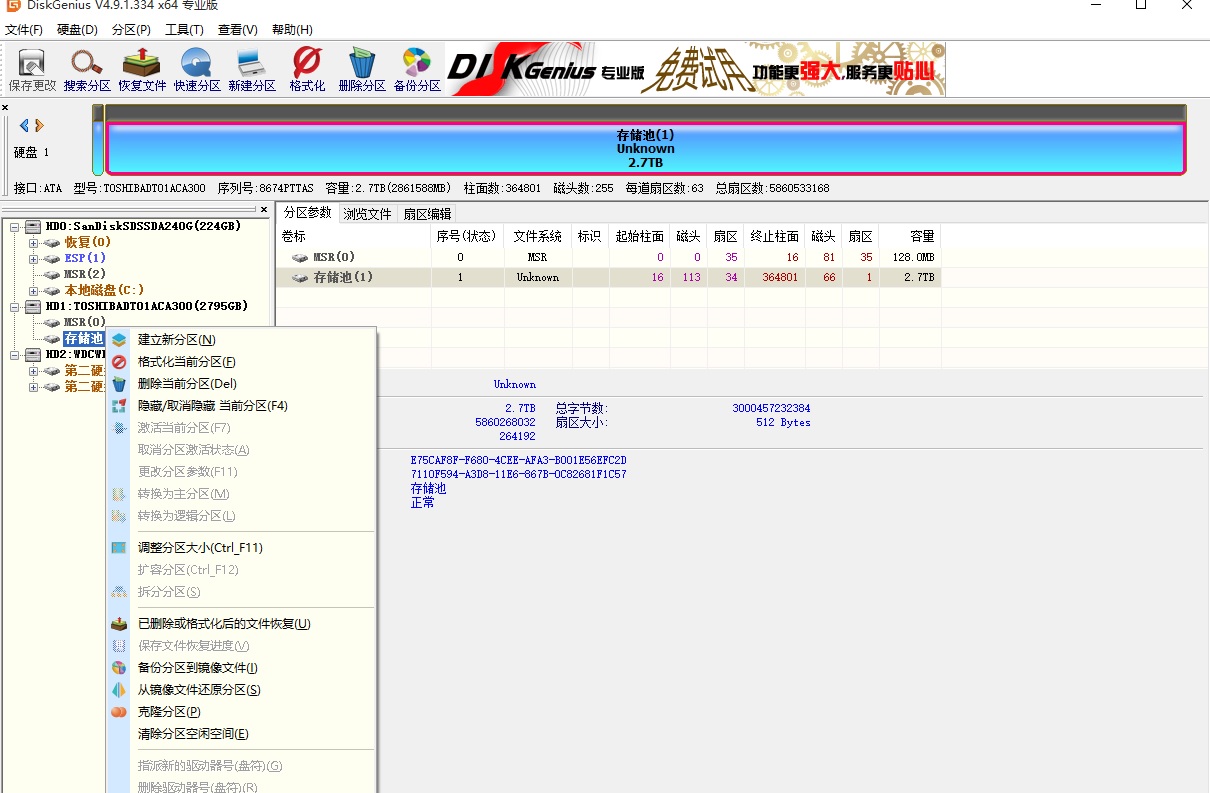The height and width of the screenshot is (793, 1210).
Task: Click the 容量 column header
Action: pos(910,237)
